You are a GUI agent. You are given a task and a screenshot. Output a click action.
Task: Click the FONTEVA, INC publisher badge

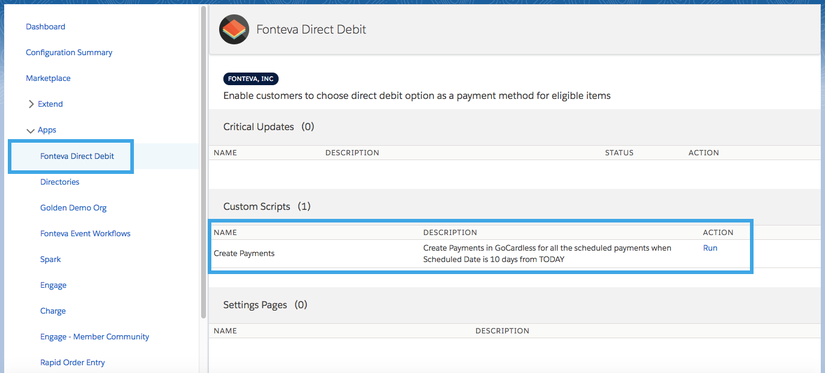pos(251,79)
